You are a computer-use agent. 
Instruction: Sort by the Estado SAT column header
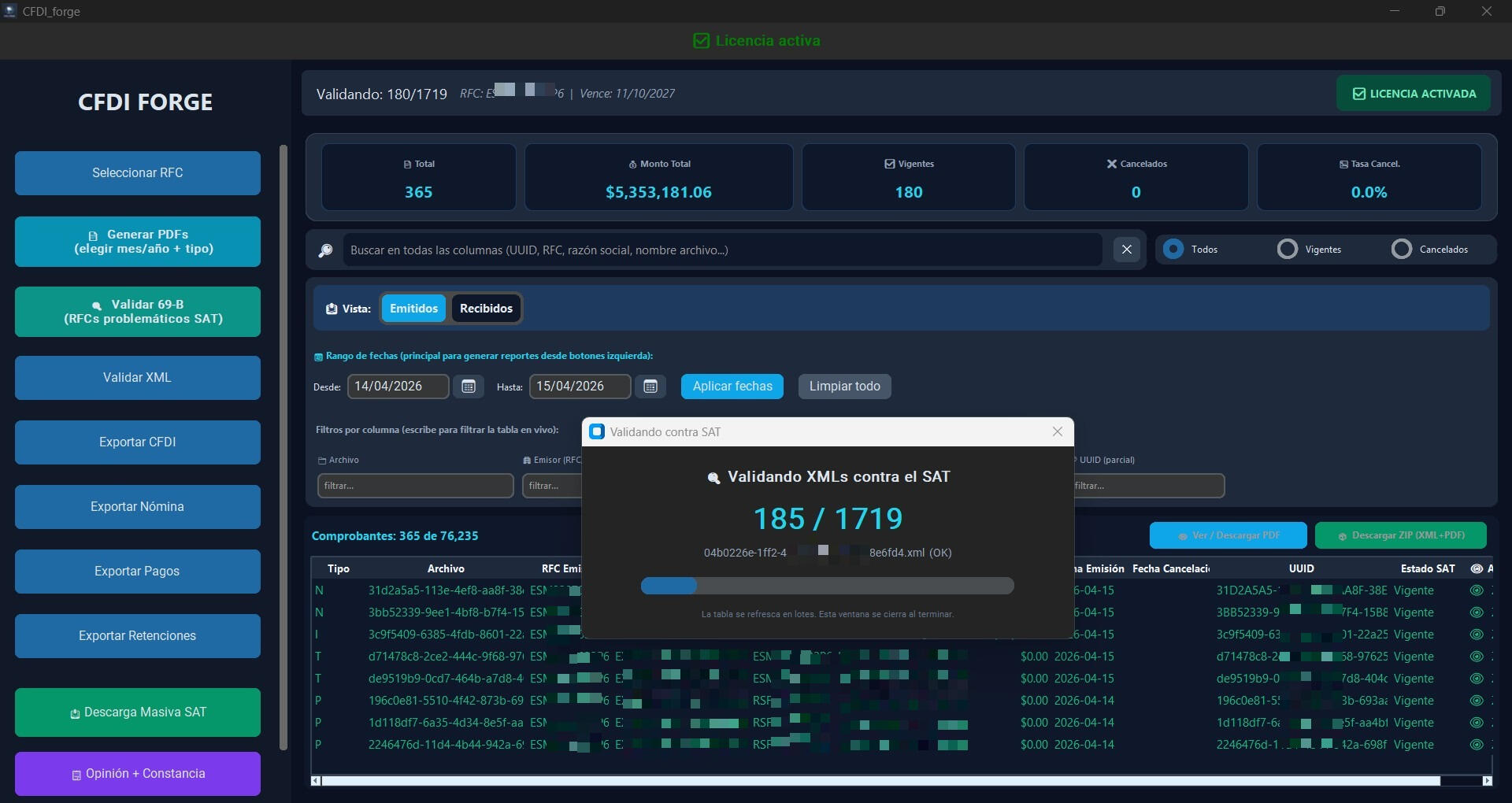click(x=1428, y=568)
